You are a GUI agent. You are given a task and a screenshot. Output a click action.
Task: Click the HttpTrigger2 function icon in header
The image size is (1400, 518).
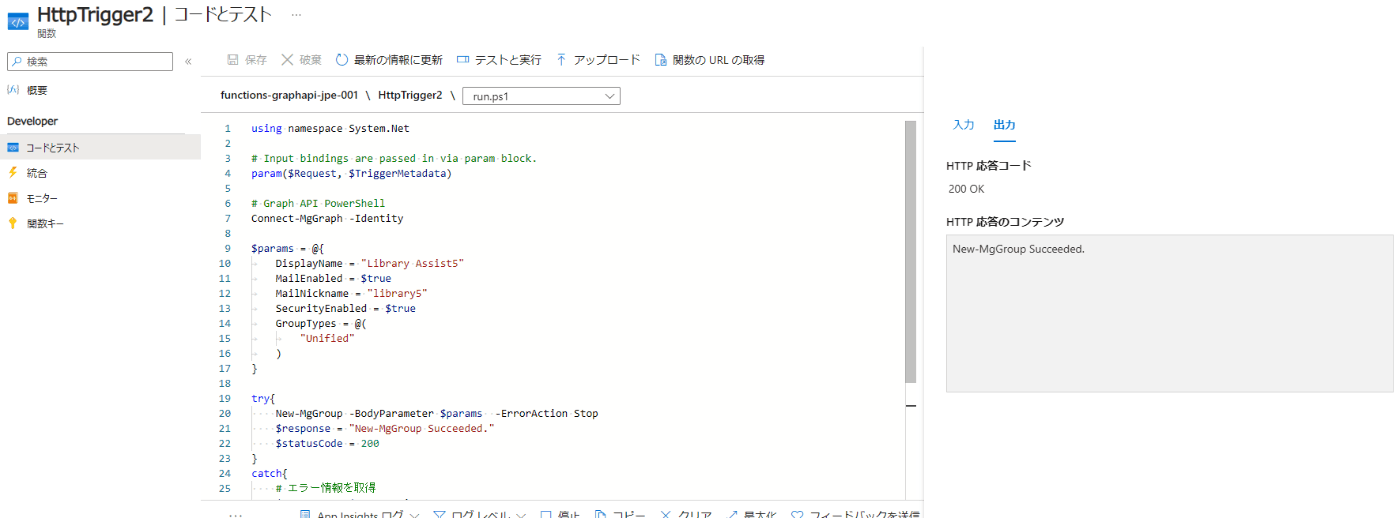click(18, 22)
